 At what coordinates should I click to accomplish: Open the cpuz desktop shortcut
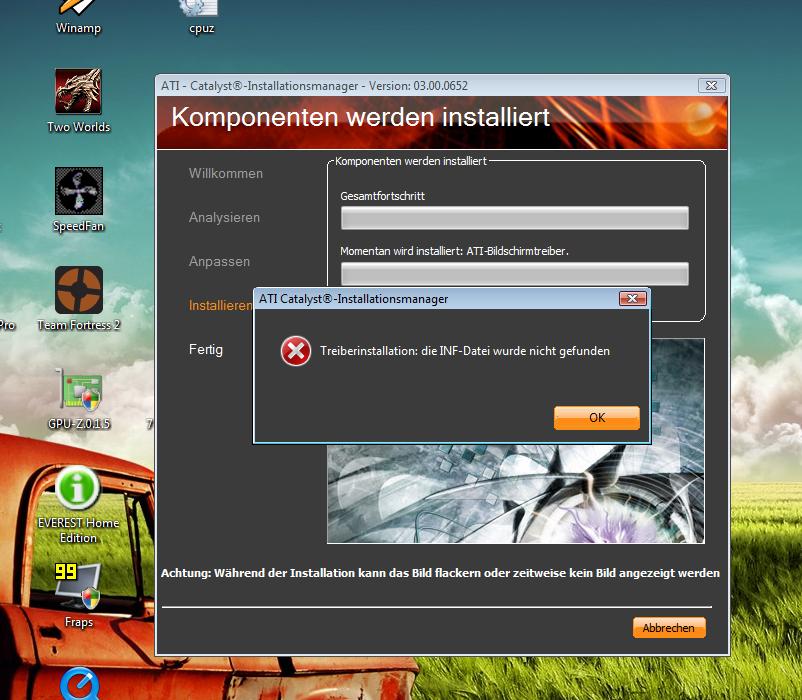click(x=201, y=15)
